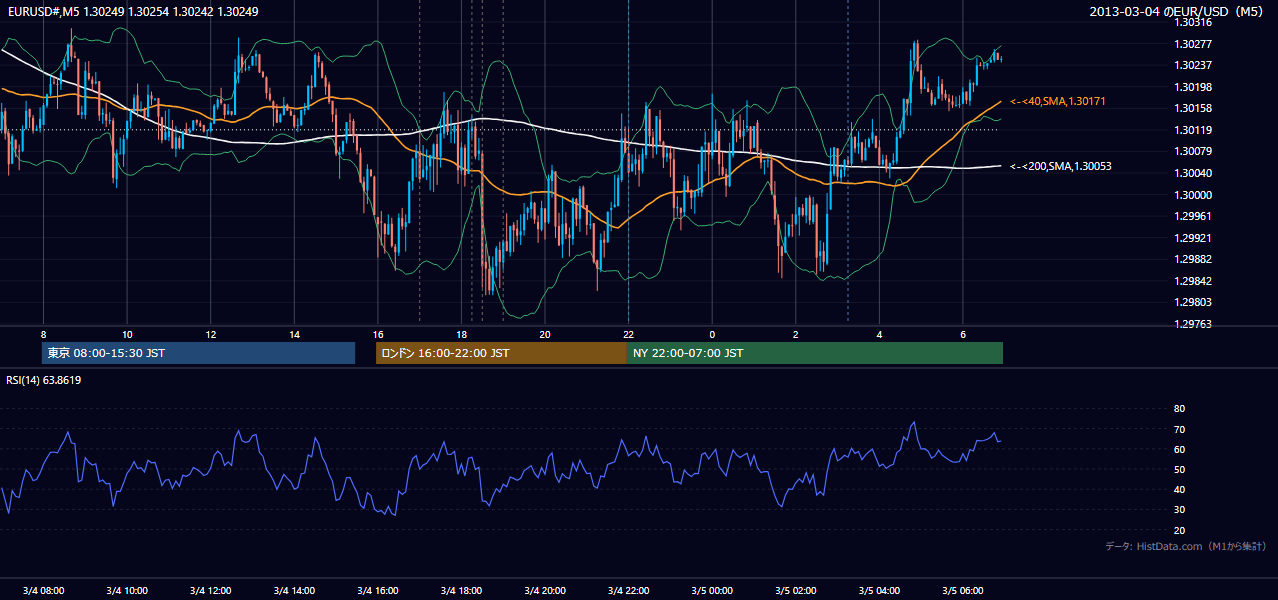Click hour label 14 under the price chart

294,334
